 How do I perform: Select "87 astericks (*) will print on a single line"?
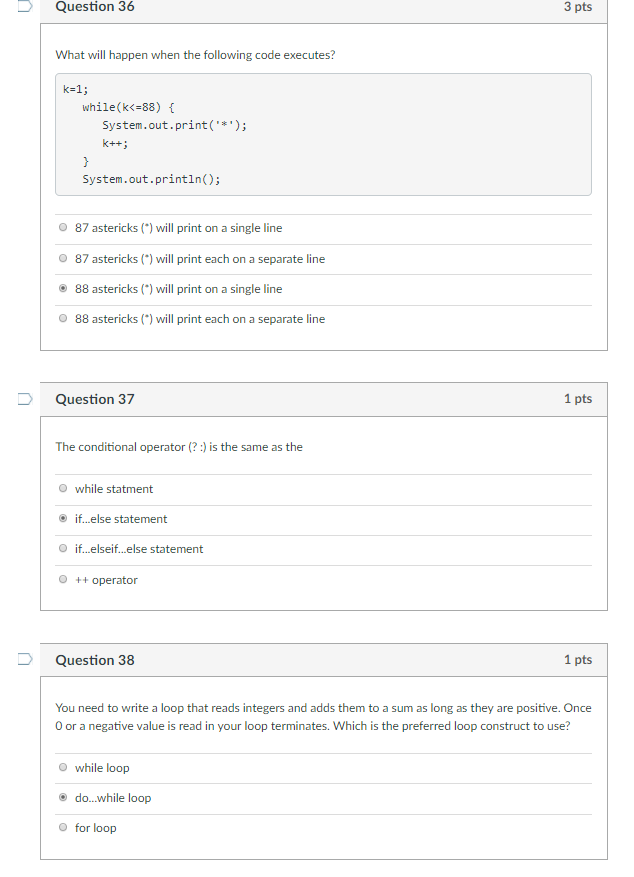(x=62, y=228)
